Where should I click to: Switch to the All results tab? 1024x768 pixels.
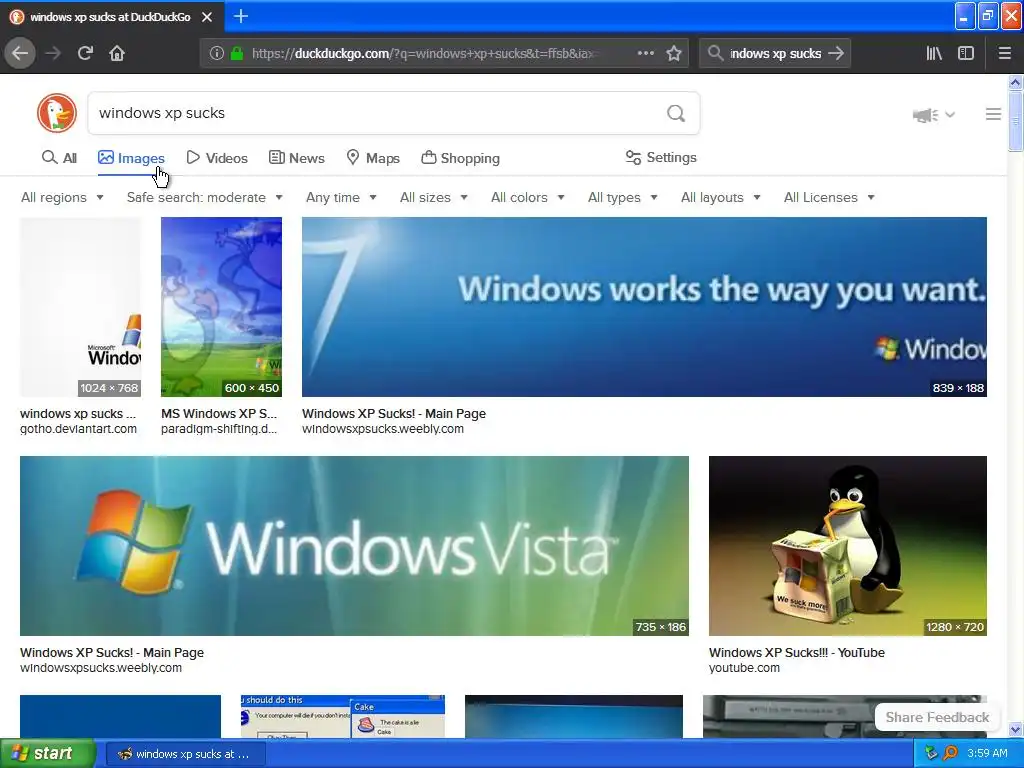(x=59, y=158)
